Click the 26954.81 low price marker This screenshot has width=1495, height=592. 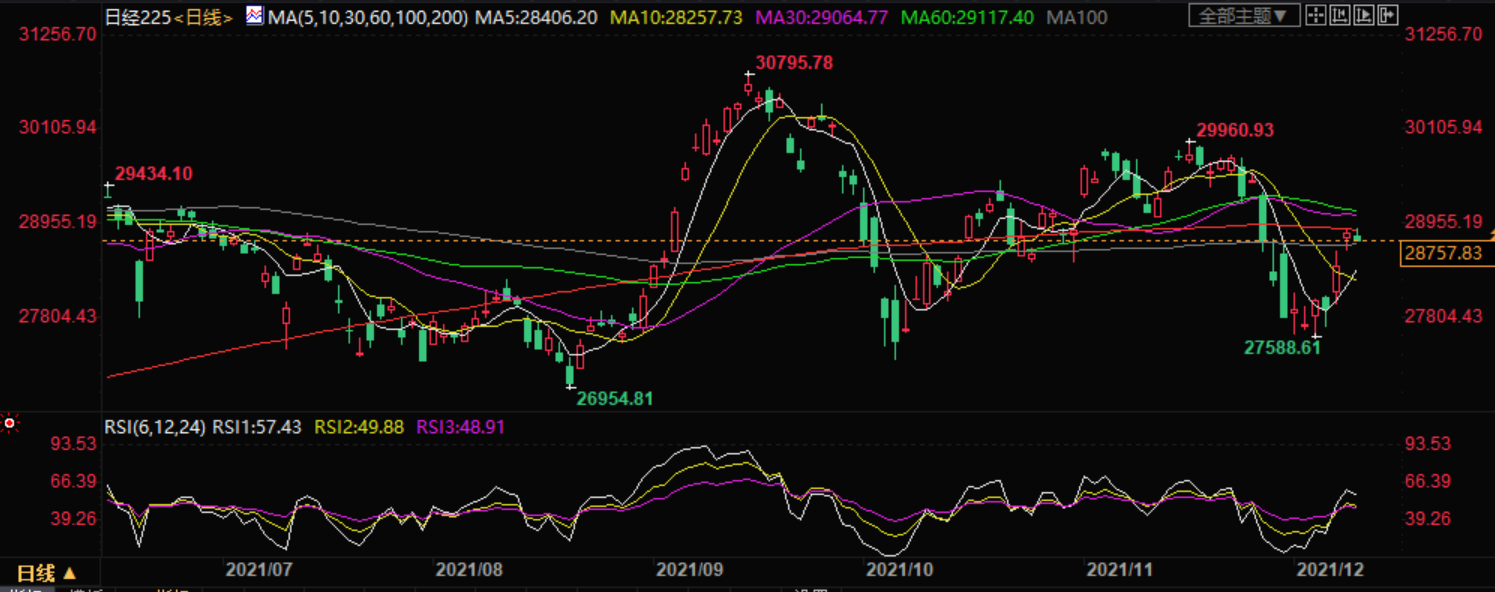pyautogui.click(x=614, y=398)
